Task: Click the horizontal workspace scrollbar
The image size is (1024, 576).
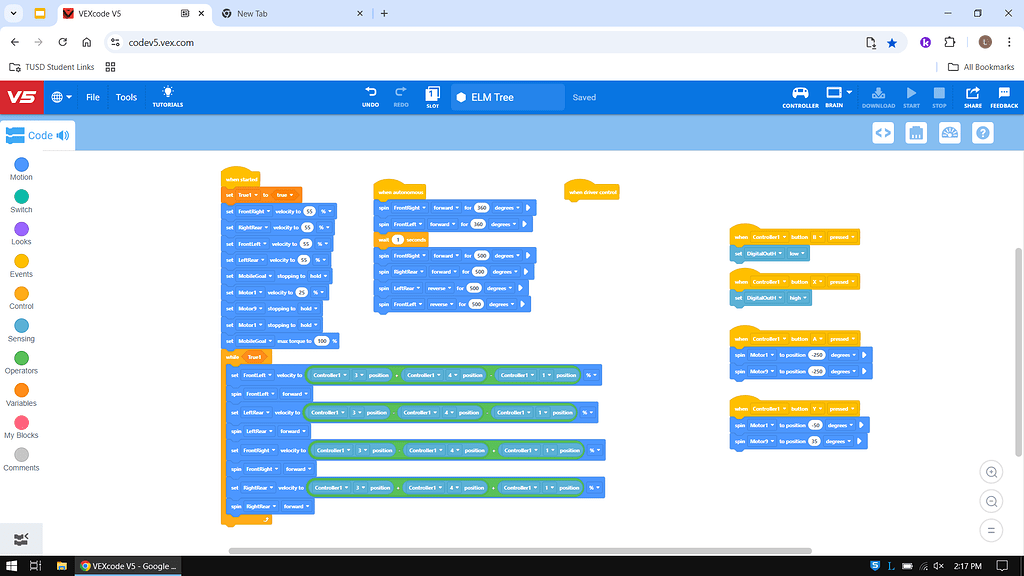Action: [x=520, y=551]
